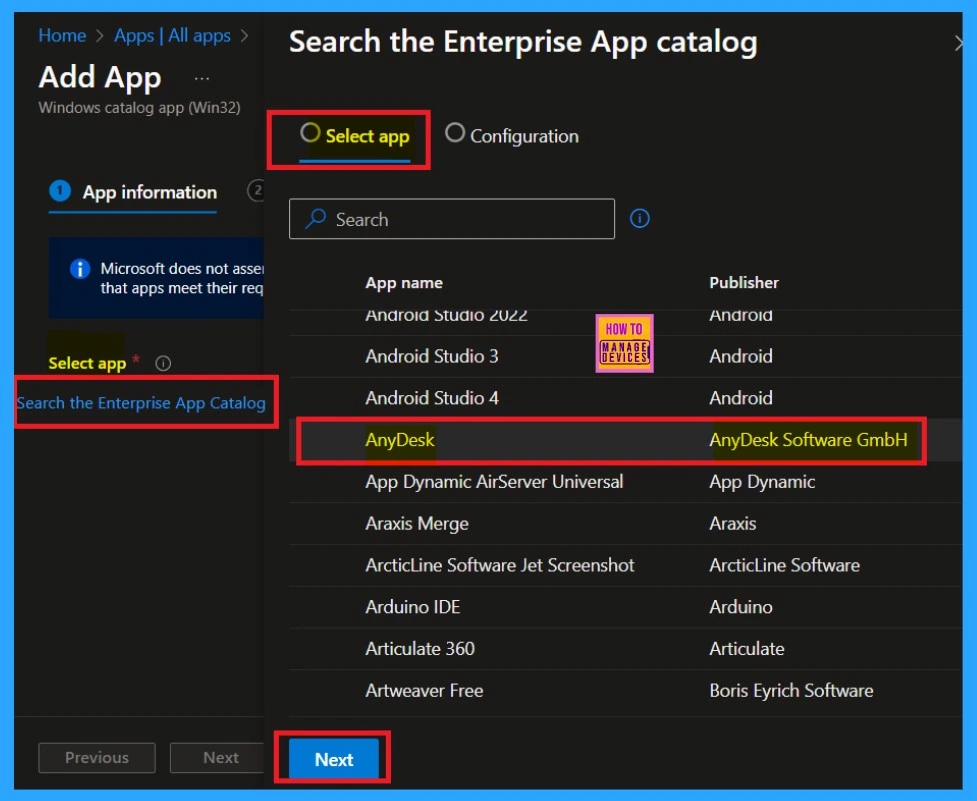Image resolution: width=977 pixels, height=801 pixels.
Task: Sort by the App name column header
Action: pyautogui.click(x=404, y=283)
